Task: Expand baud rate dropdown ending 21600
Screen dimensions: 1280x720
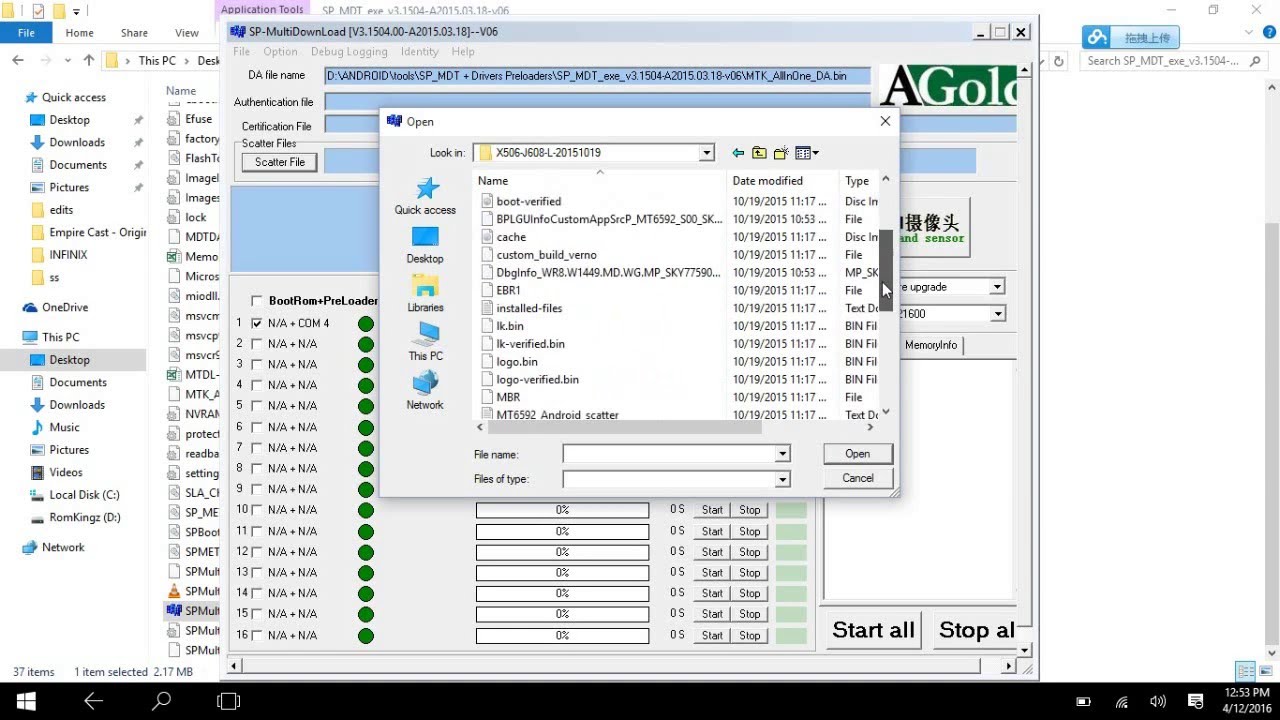Action: (x=997, y=314)
